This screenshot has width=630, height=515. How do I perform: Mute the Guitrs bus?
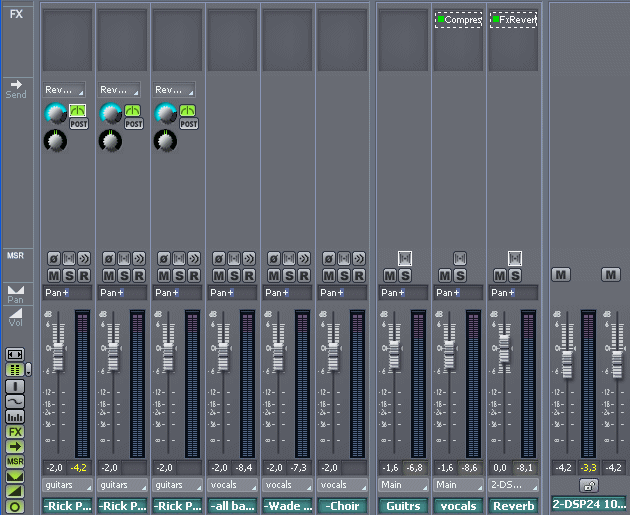390,276
